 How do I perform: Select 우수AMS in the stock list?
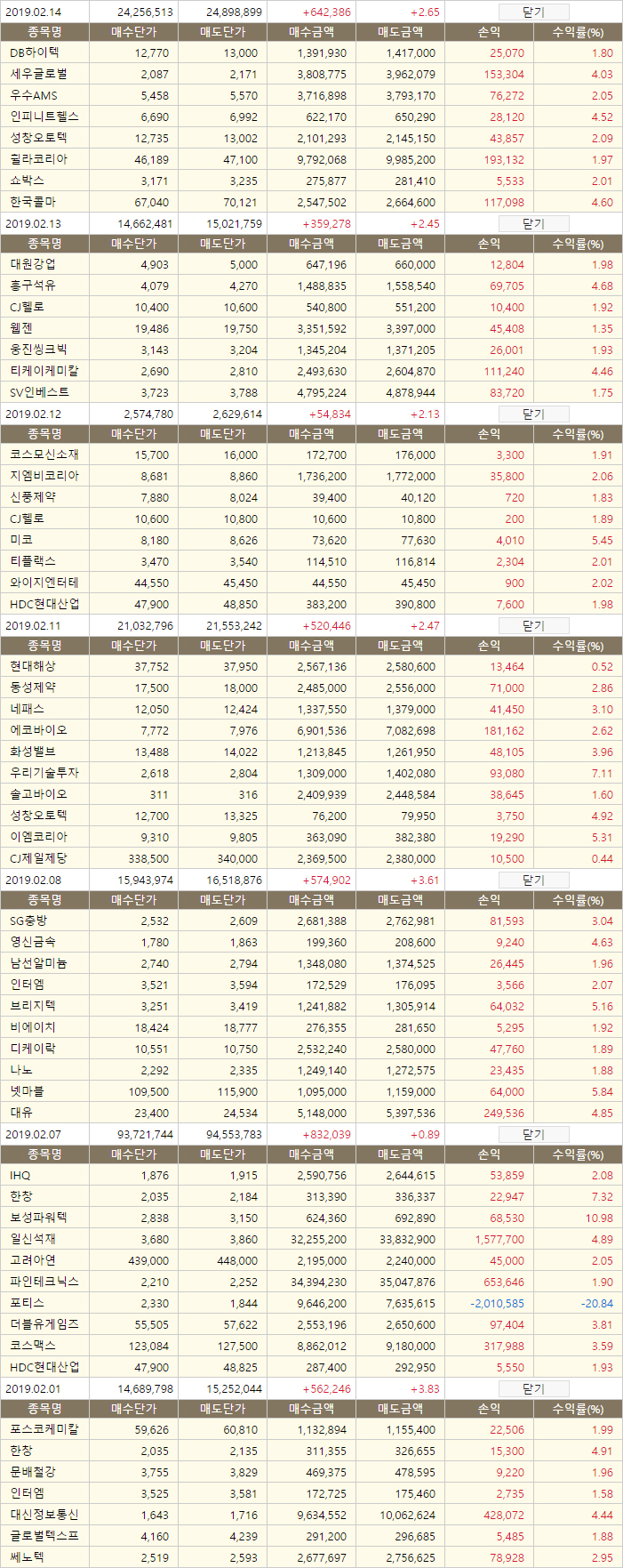click(34, 96)
